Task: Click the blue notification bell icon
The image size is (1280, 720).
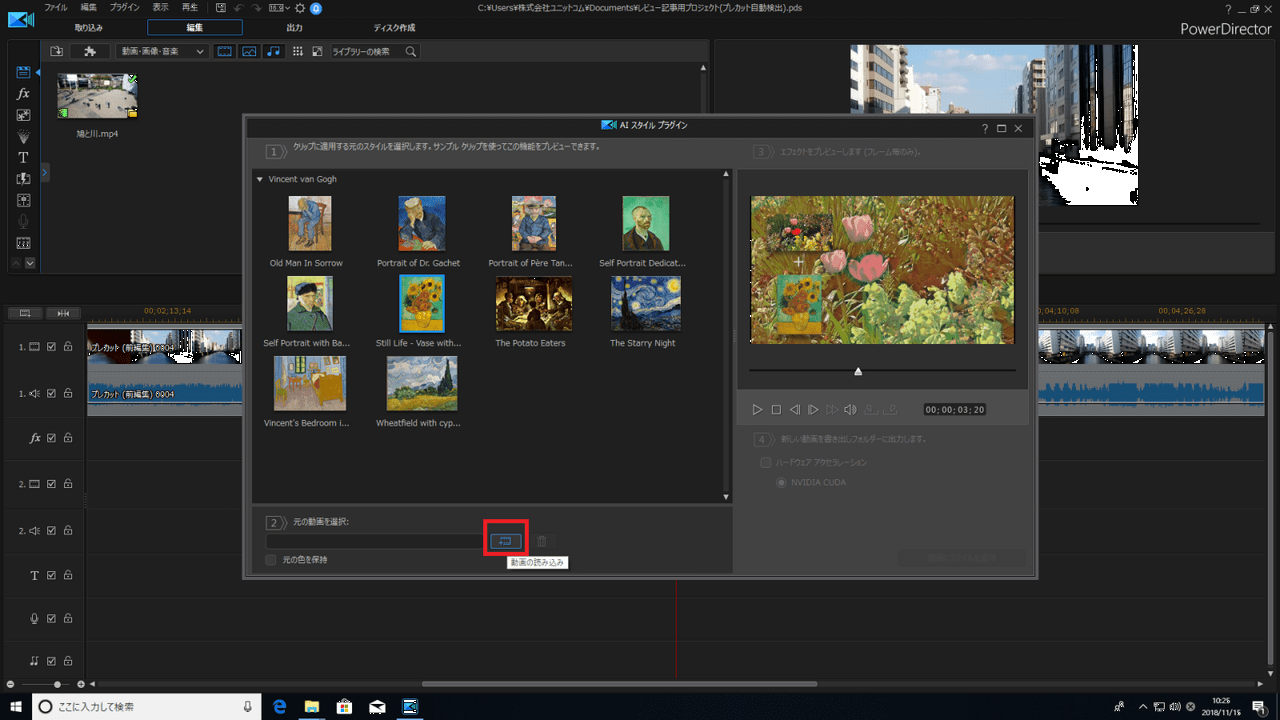Action: pyautogui.click(x=316, y=8)
